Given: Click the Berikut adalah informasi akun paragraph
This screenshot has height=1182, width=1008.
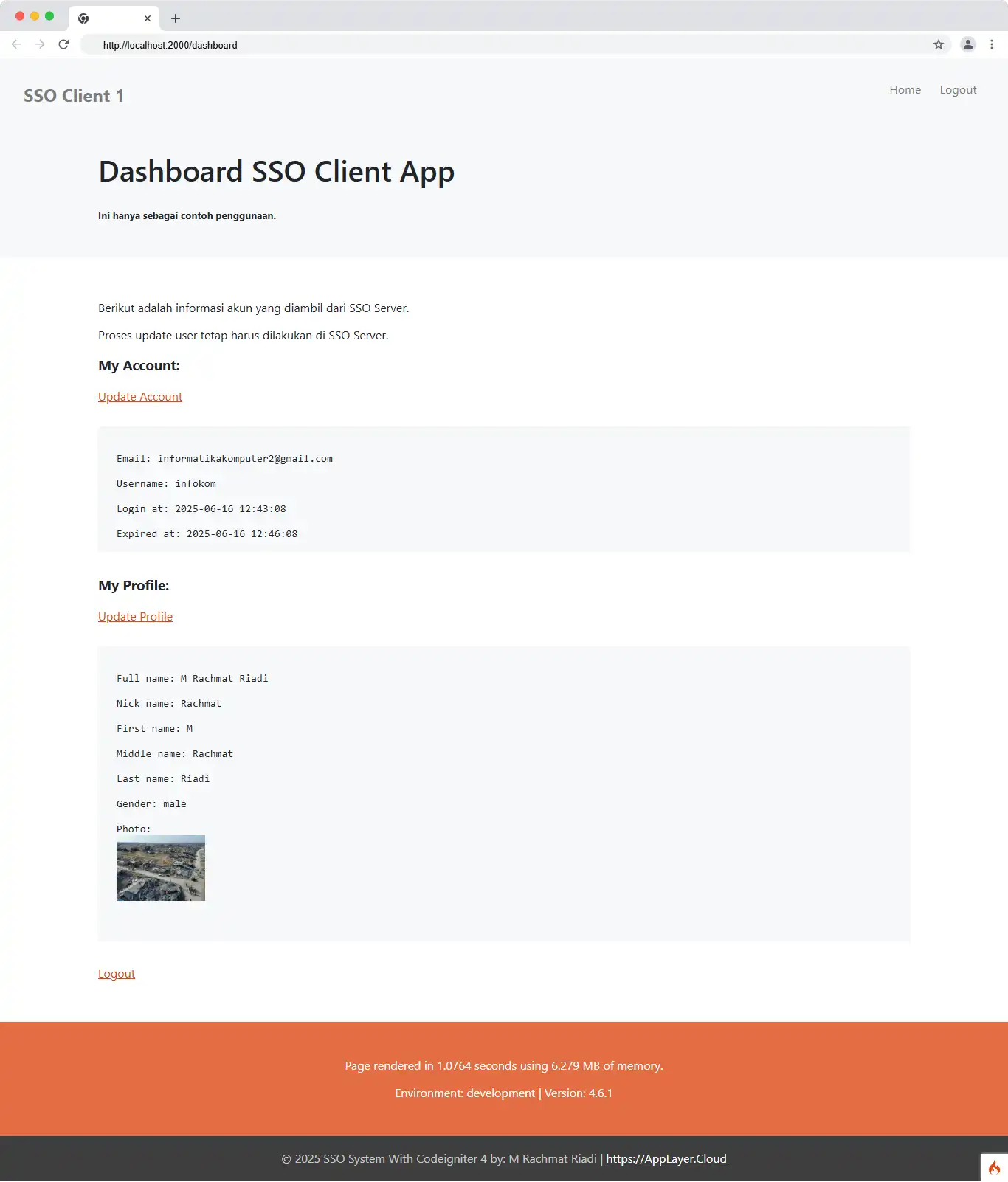Looking at the screenshot, I should point(254,308).
